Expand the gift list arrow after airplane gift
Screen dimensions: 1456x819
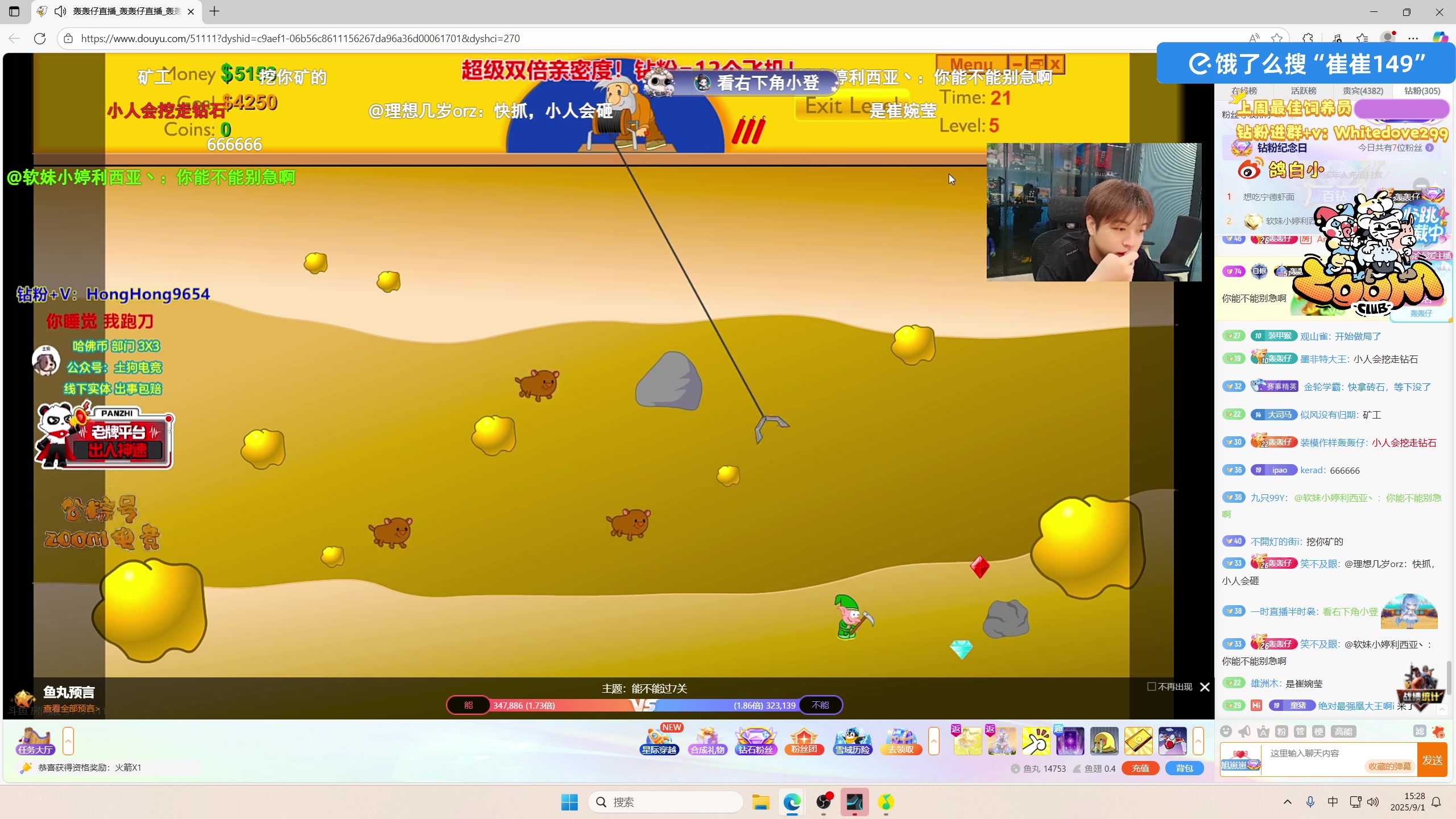click(1198, 741)
